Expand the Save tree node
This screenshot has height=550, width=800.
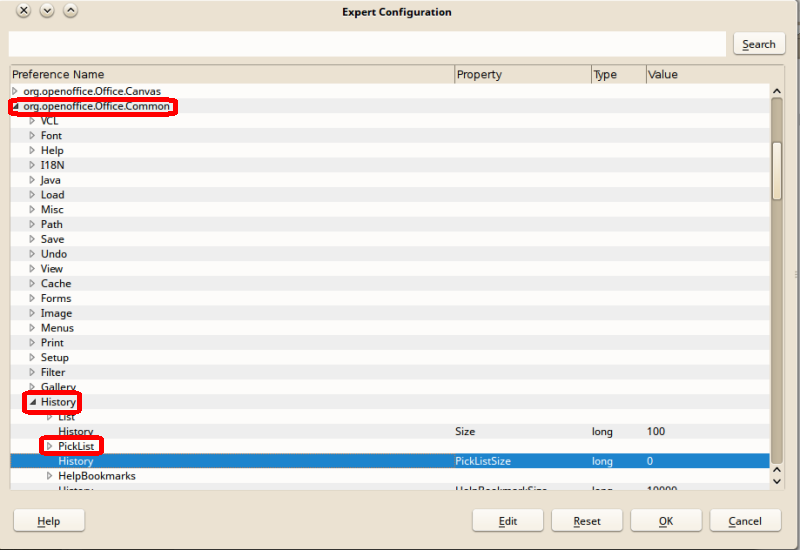[x=32, y=239]
